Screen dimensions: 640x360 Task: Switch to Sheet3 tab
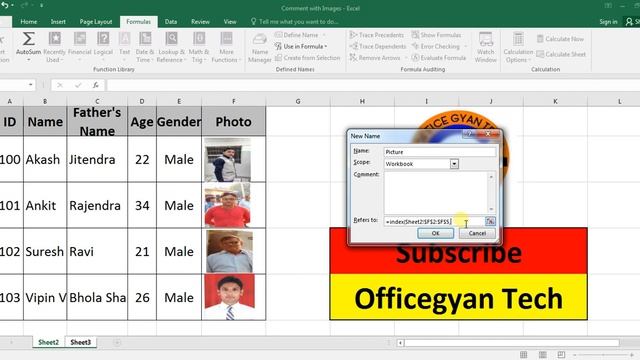click(x=80, y=342)
